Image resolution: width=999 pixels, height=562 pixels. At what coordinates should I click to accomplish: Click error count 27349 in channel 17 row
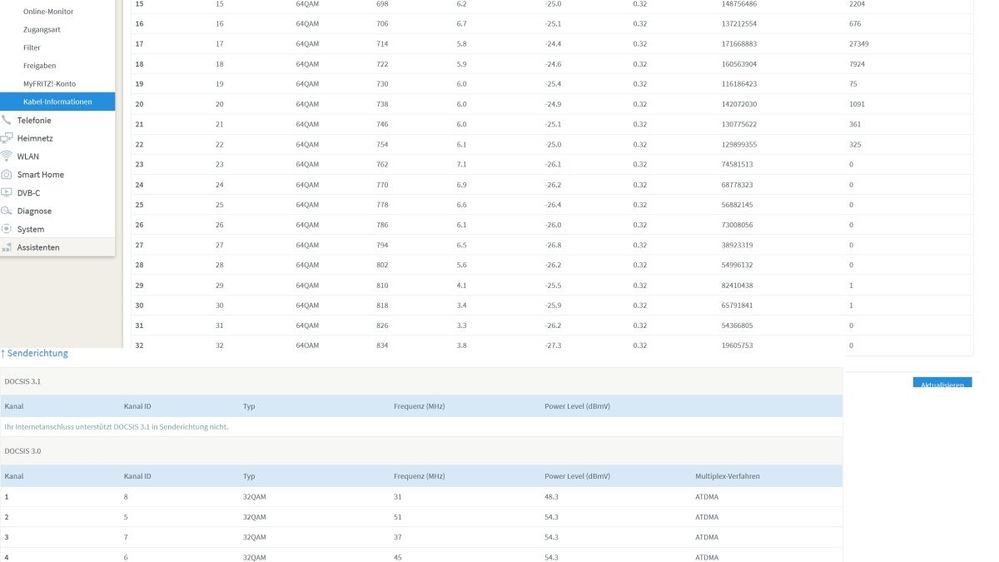859,44
